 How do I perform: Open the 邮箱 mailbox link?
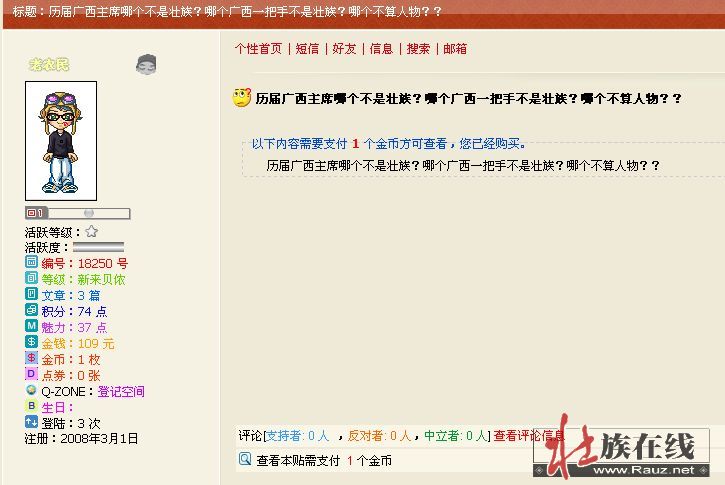(x=455, y=48)
